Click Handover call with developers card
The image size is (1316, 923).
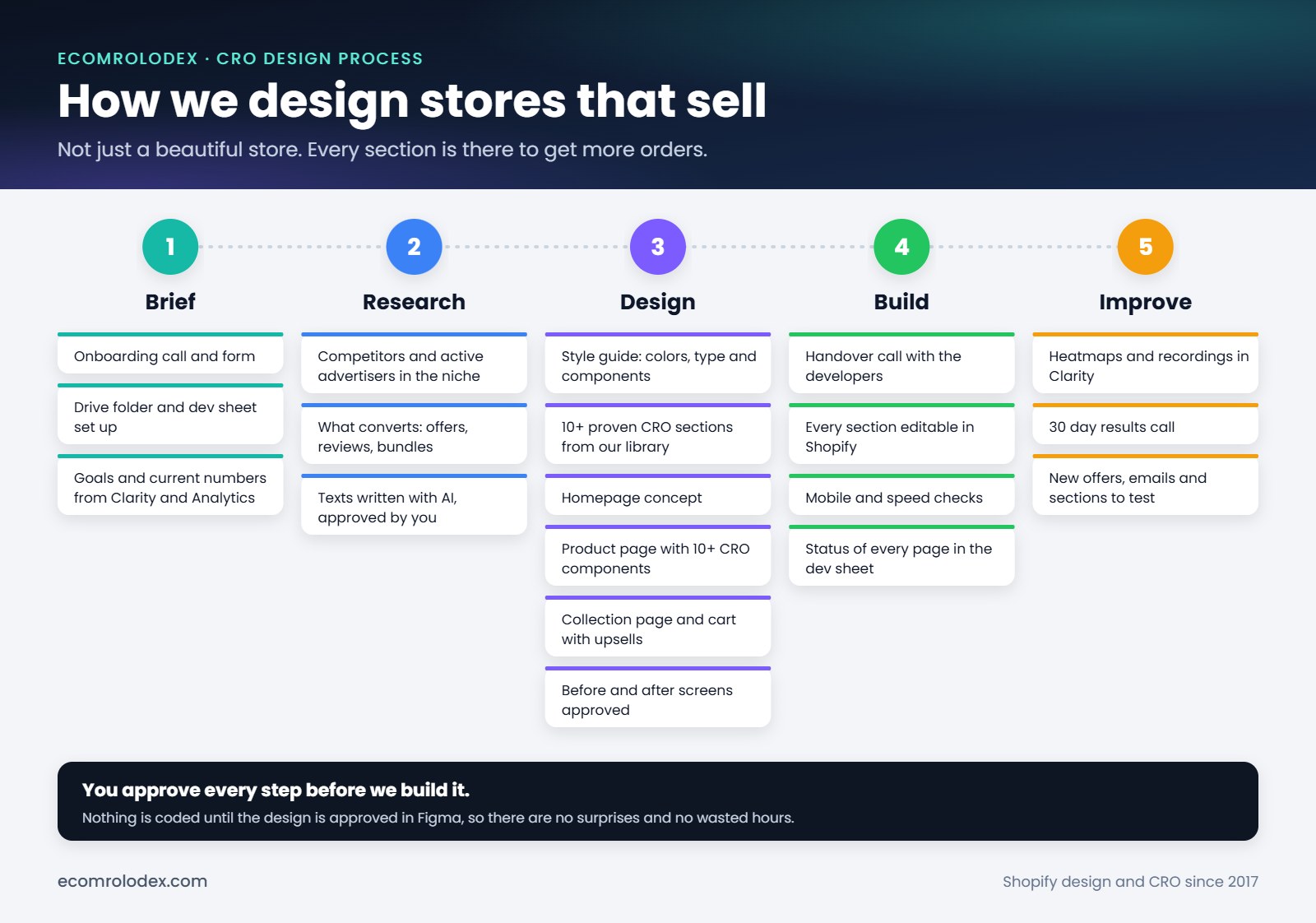901,363
